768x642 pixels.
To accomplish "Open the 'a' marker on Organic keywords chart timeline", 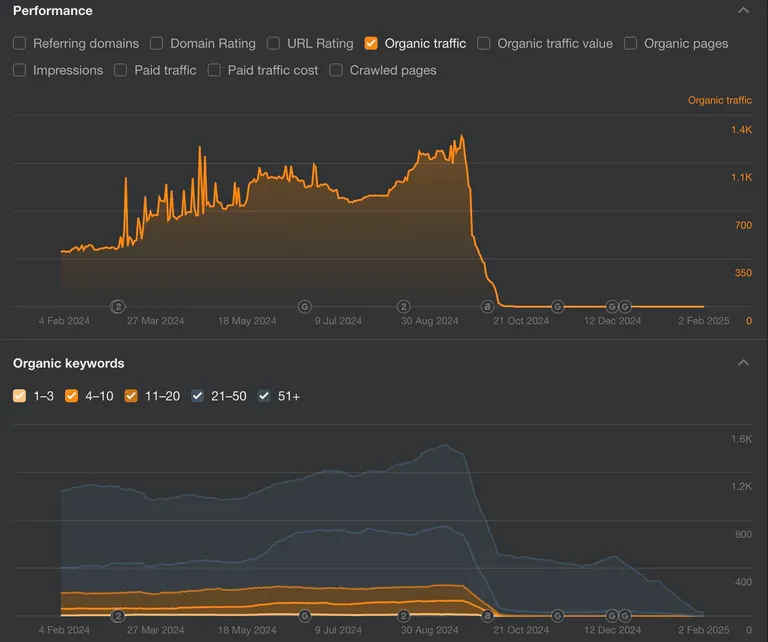I will click(488, 615).
